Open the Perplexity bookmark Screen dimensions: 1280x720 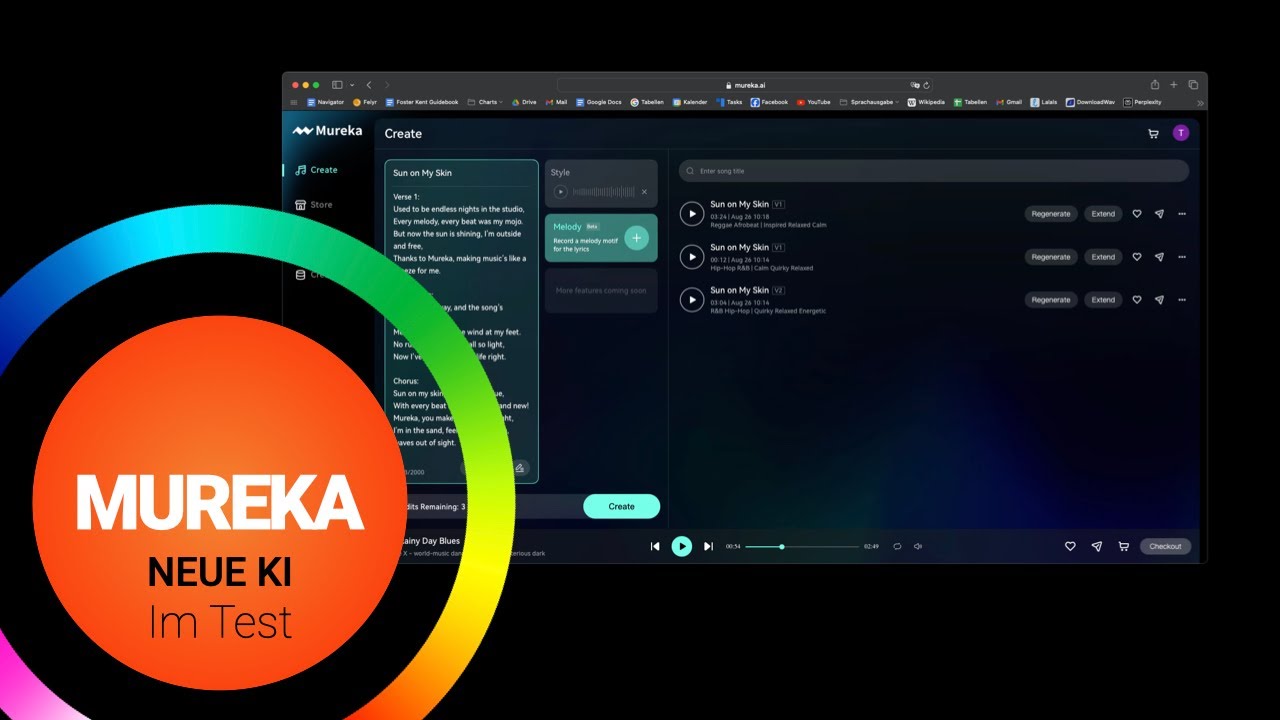coord(1143,102)
